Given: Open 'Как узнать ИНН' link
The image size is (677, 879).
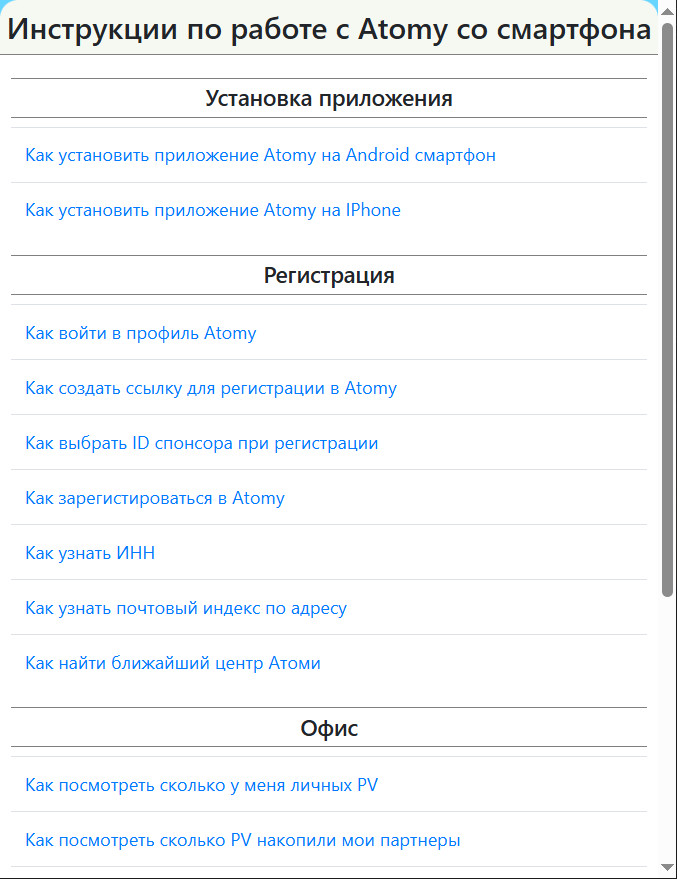Looking at the screenshot, I should click(x=90, y=553).
